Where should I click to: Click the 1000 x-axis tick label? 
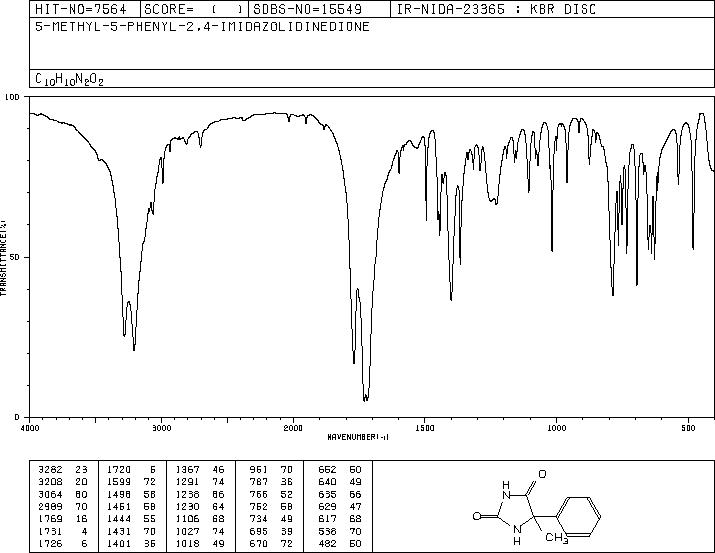pyautogui.click(x=556, y=428)
